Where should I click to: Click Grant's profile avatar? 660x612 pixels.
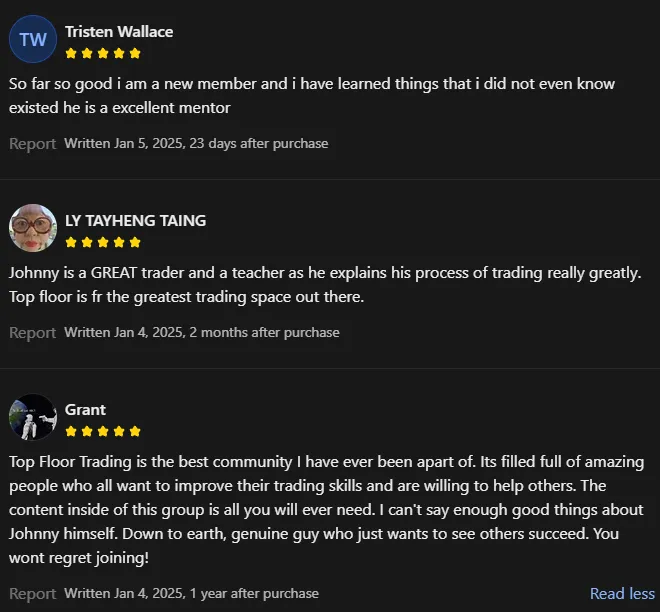(33, 417)
